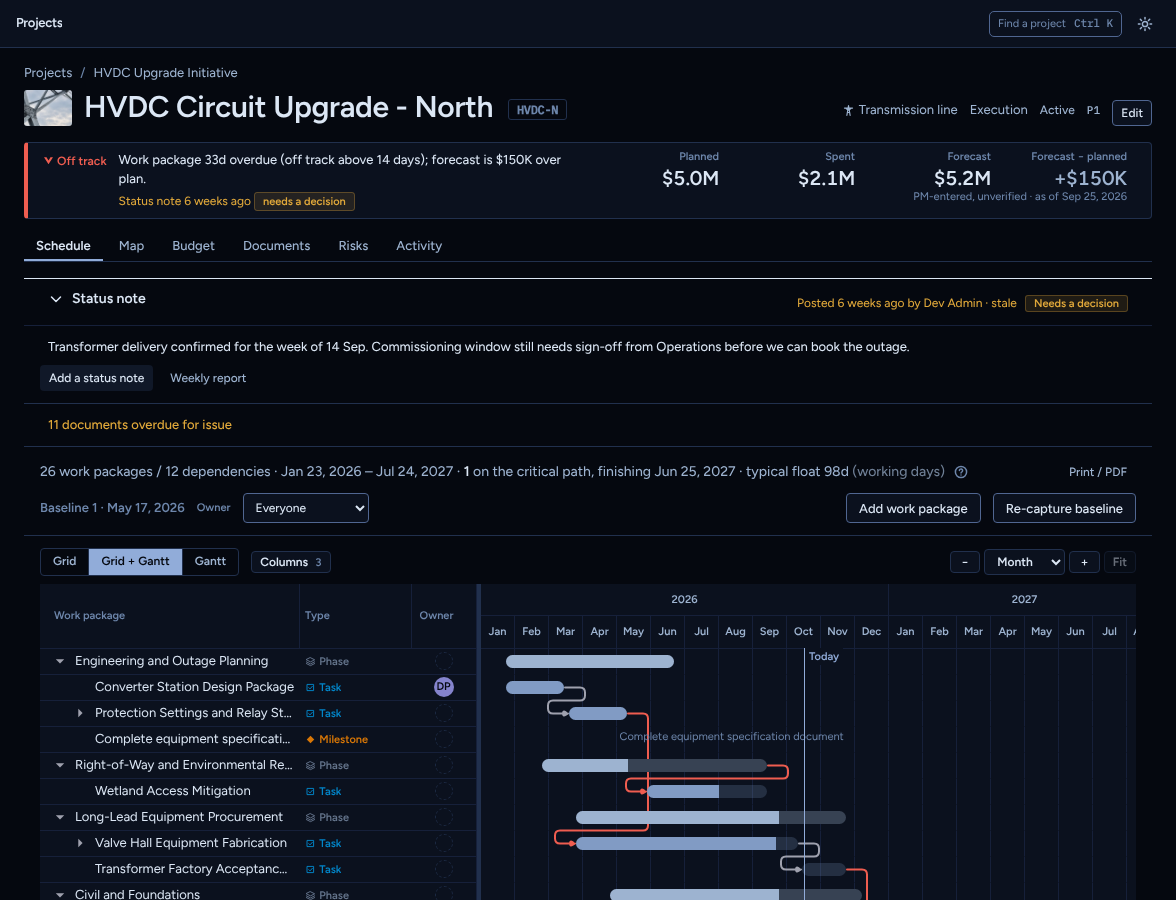Click the Phase icon for Long-Lead Equipment Procurement
1176x900 pixels.
[x=310, y=818]
